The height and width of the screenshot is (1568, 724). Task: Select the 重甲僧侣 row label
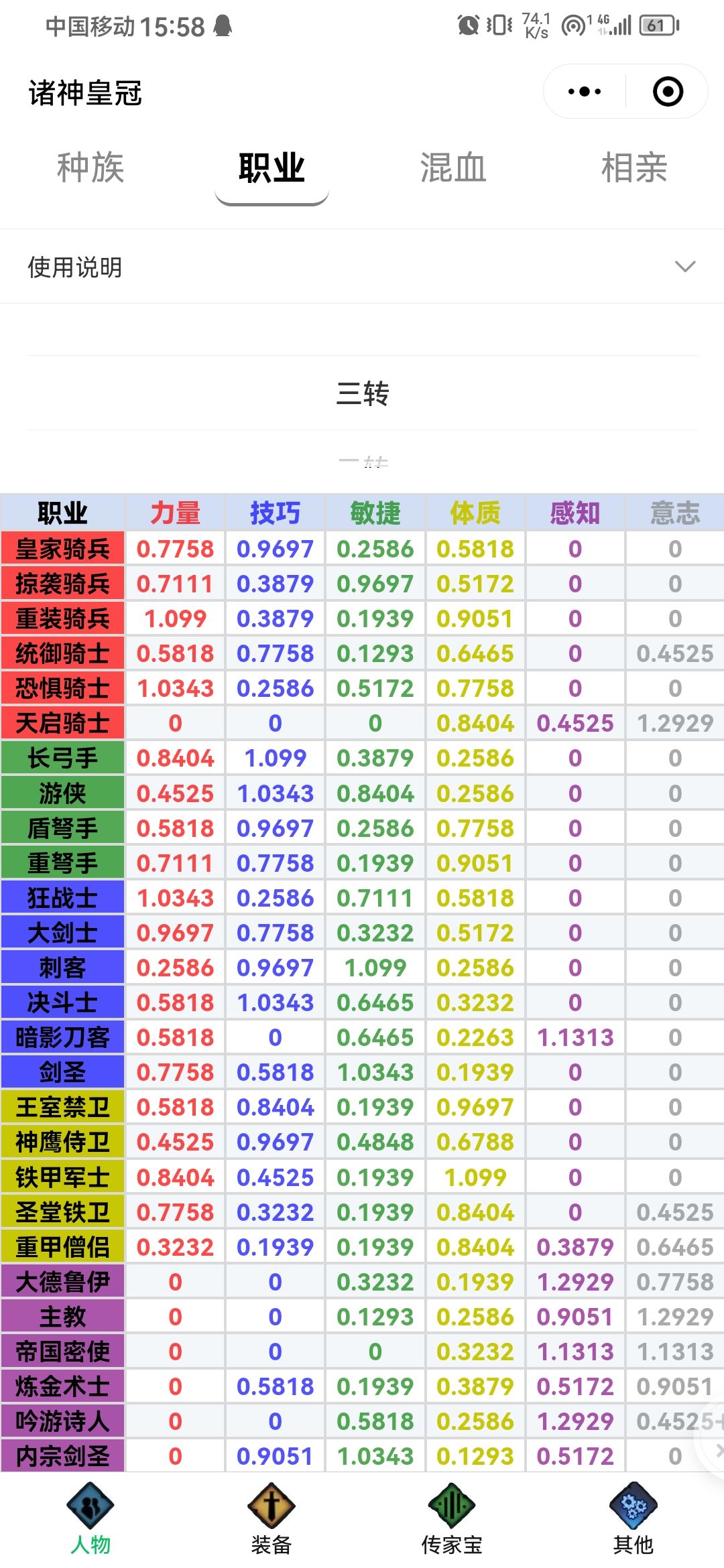[x=62, y=1247]
